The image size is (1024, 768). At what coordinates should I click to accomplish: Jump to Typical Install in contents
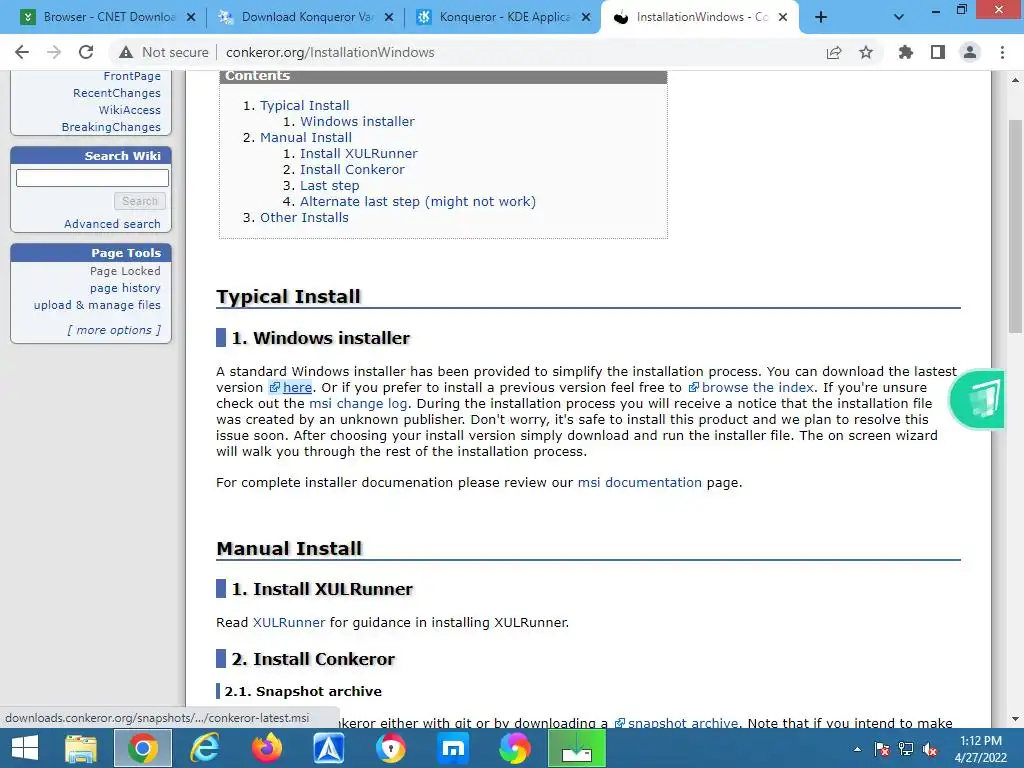[x=304, y=105]
